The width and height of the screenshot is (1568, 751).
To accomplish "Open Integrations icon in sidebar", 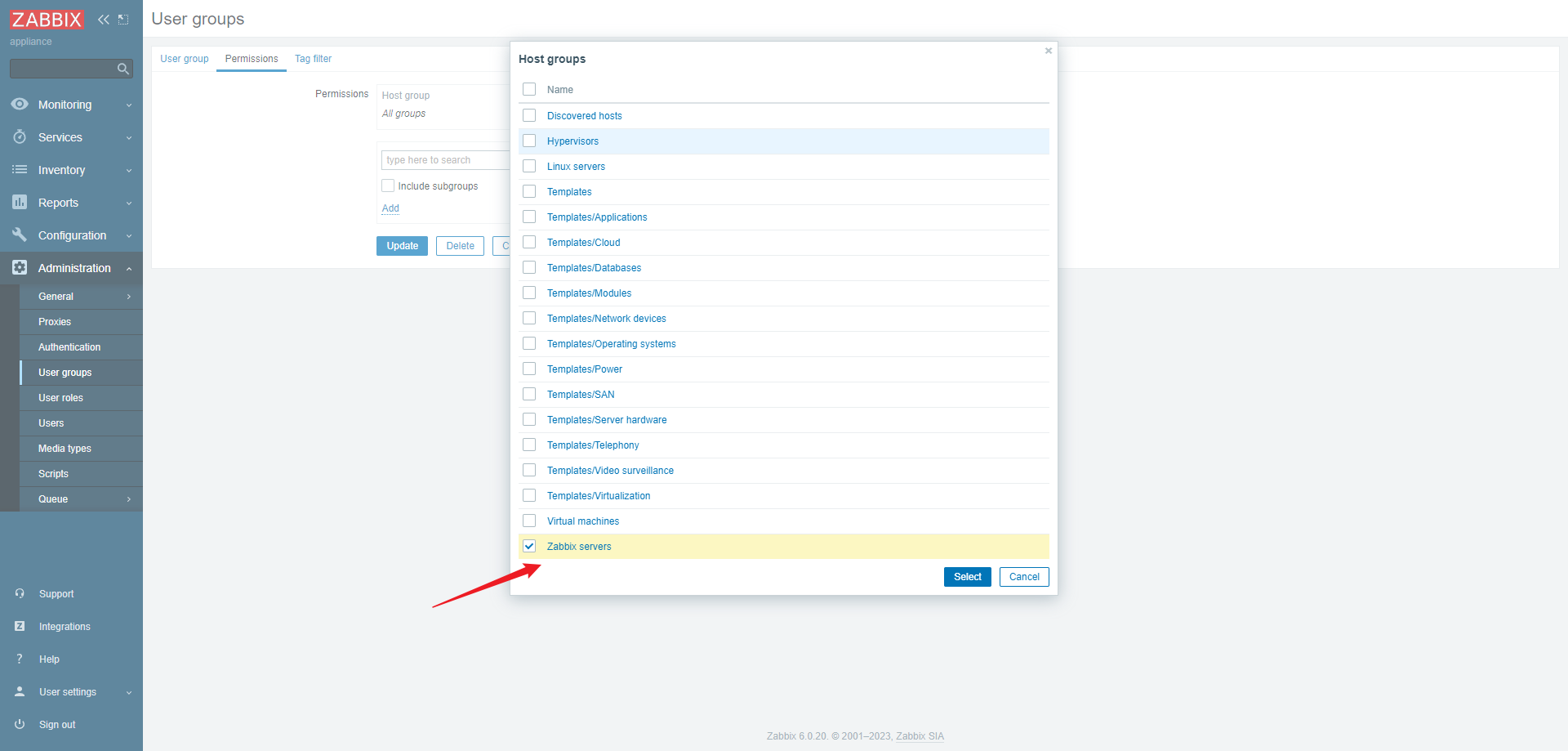I will pos(20,627).
